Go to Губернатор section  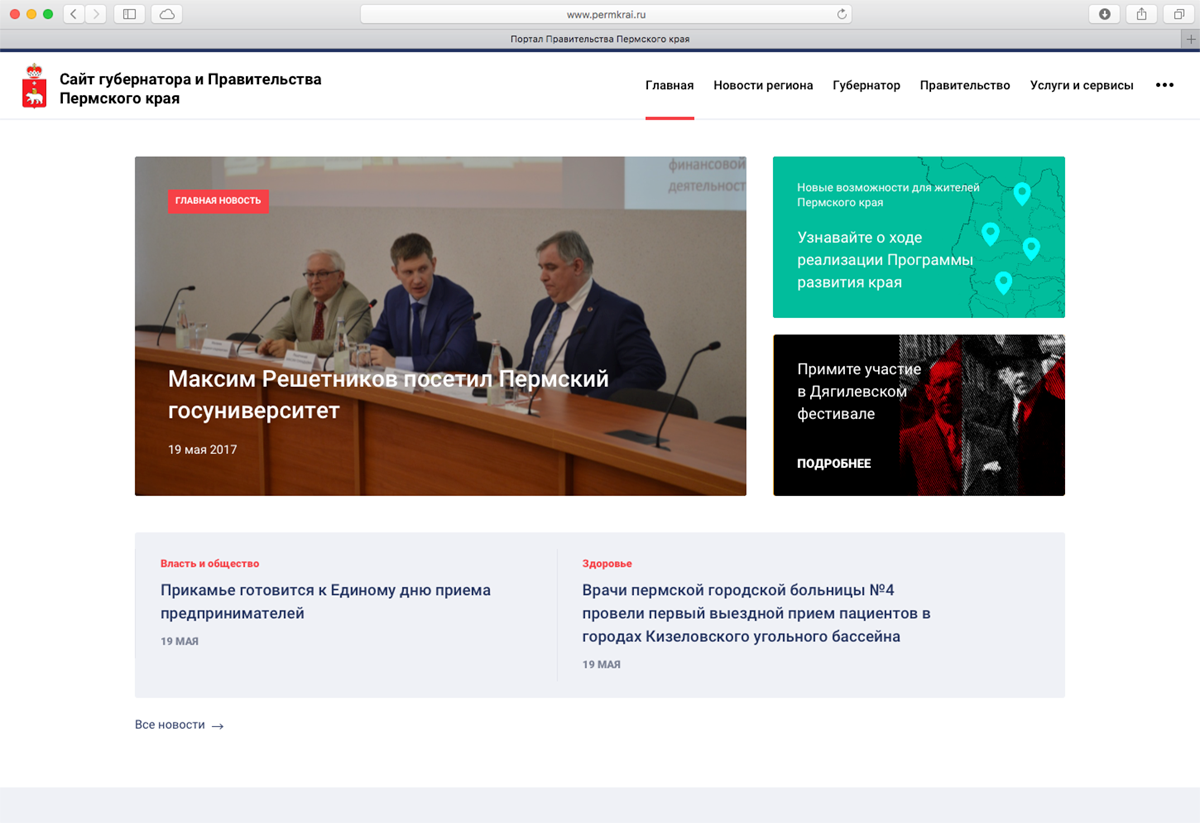click(866, 85)
